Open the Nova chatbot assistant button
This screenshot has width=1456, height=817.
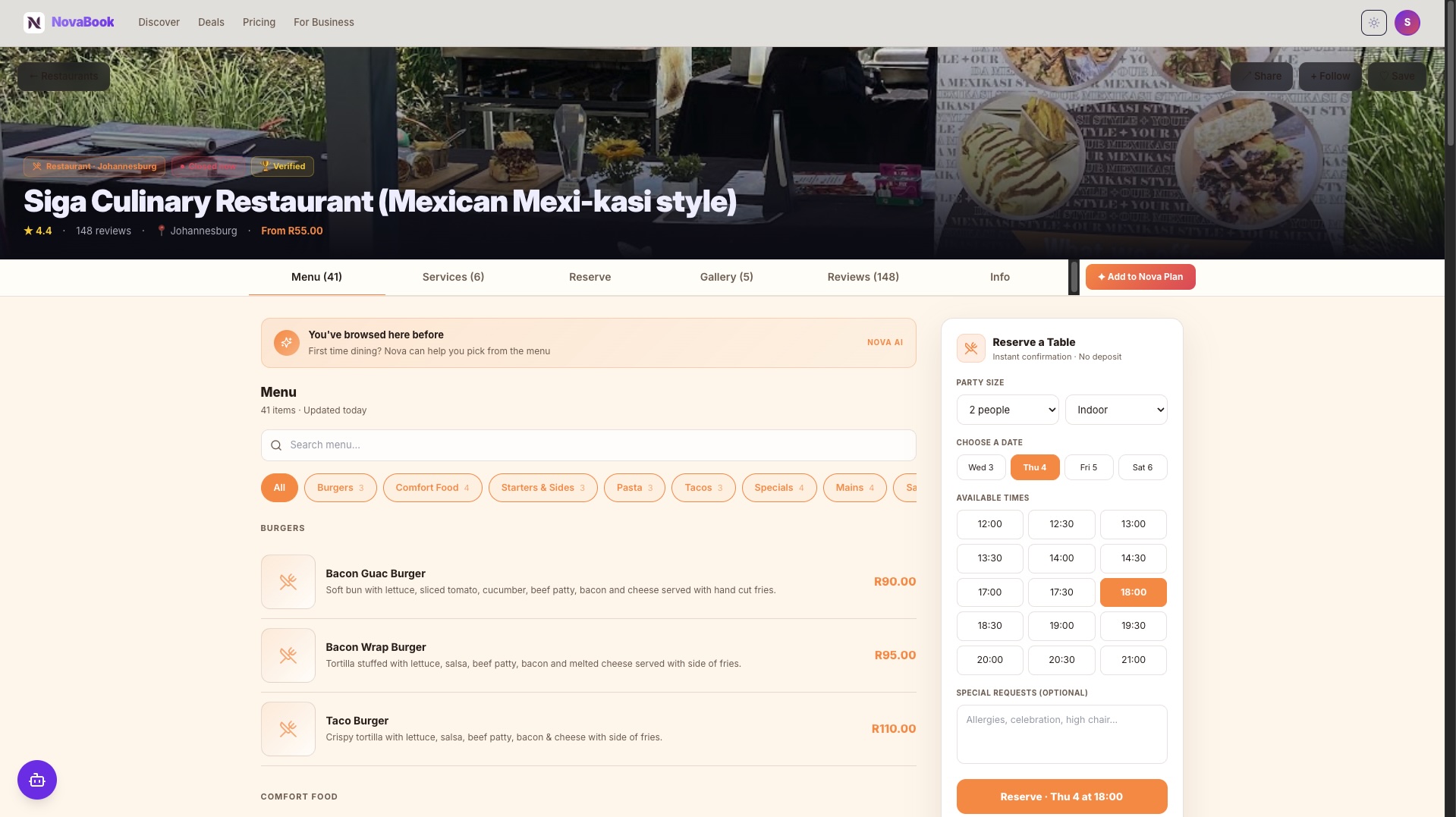click(37, 780)
